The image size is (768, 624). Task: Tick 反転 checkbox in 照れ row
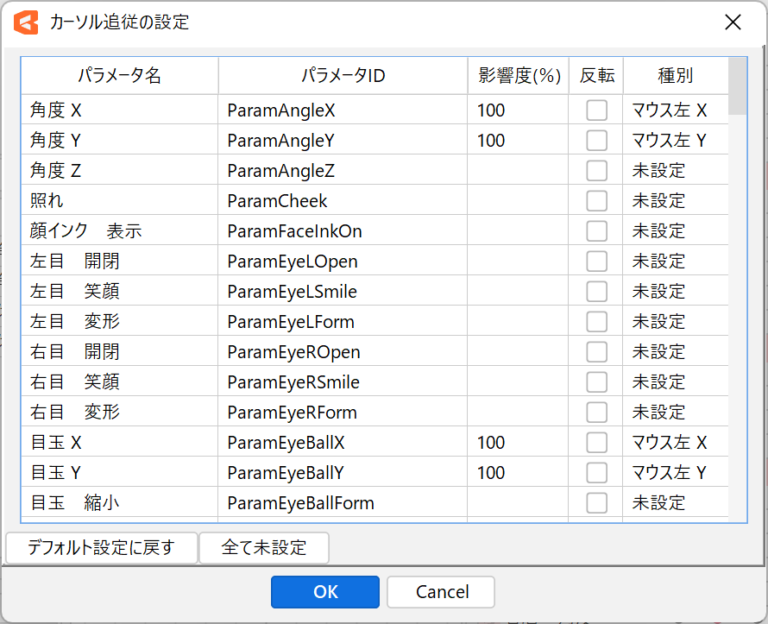[596, 201]
